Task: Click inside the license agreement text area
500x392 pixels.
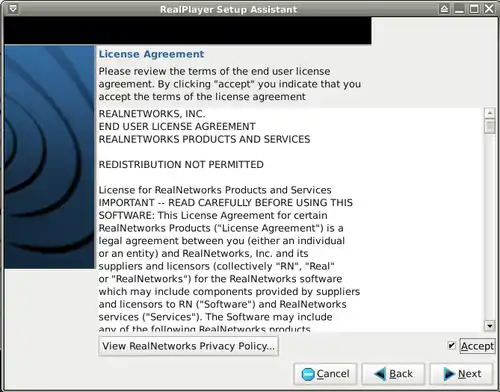Action: [290, 219]
